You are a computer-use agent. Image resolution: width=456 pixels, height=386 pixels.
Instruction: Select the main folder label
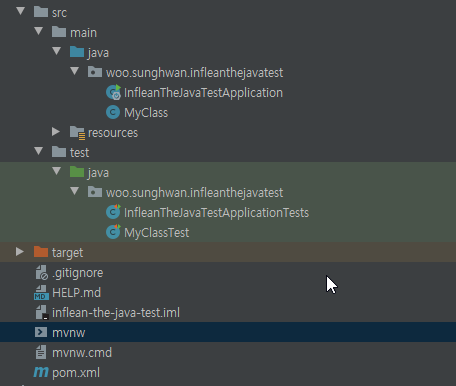click(83, 33)
